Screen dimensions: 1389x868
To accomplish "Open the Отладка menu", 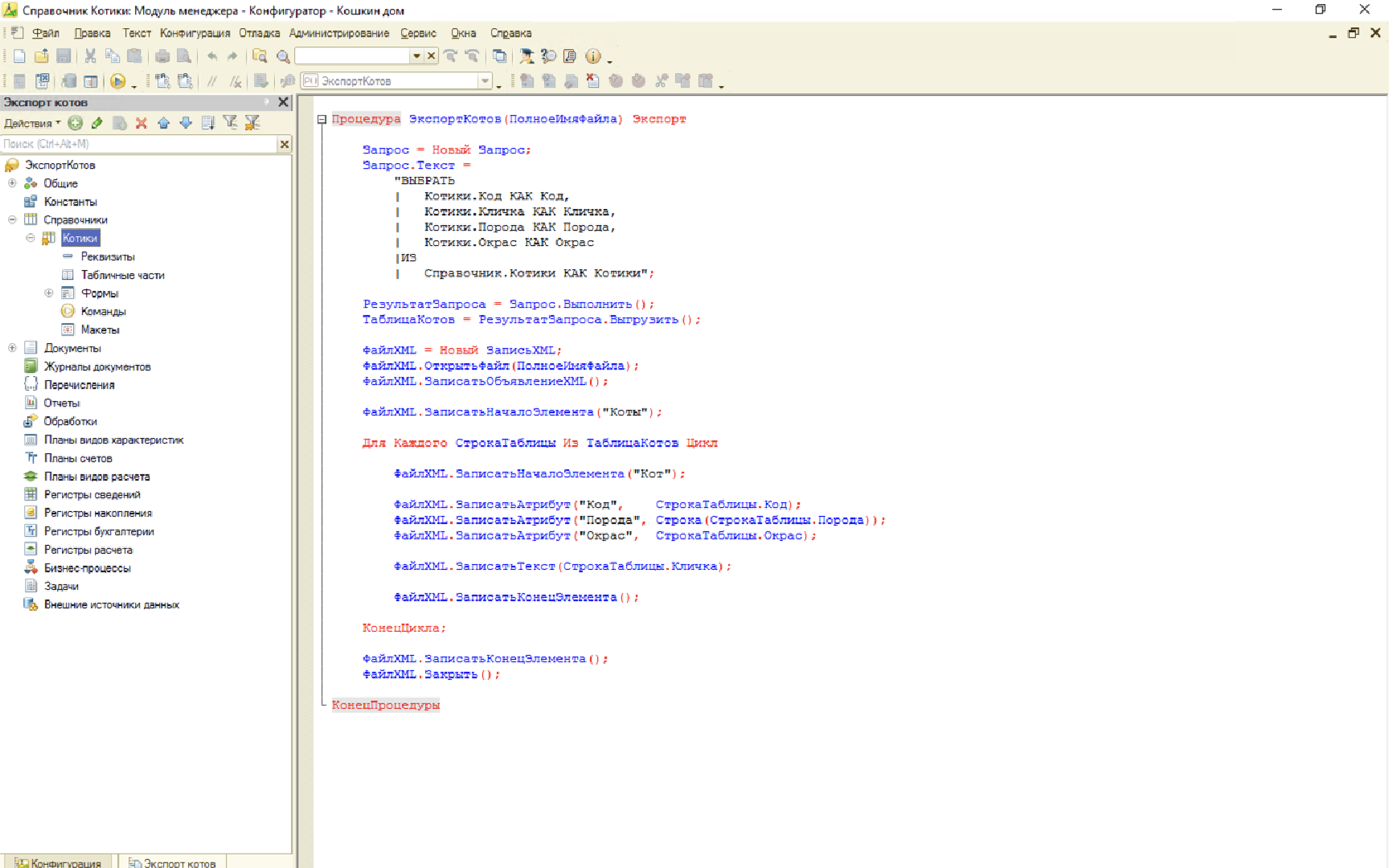I will click(259, 33).
